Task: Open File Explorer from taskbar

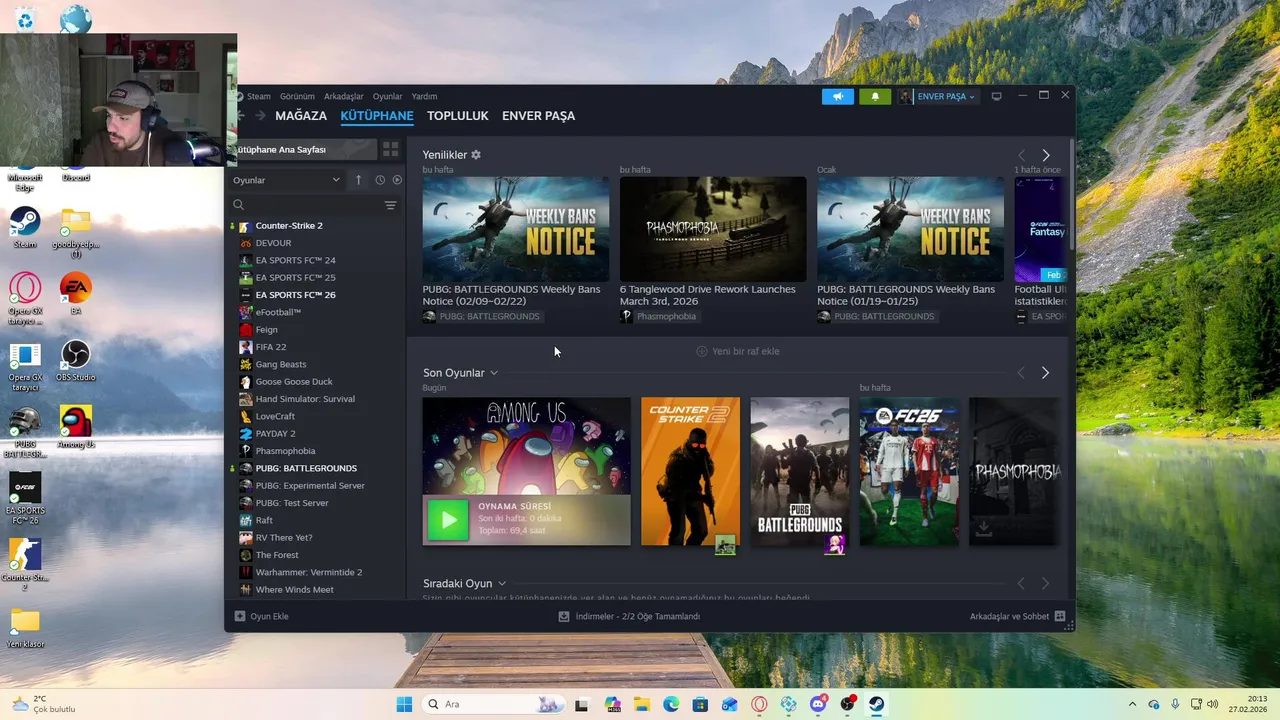Action: (x=641, y=704)
